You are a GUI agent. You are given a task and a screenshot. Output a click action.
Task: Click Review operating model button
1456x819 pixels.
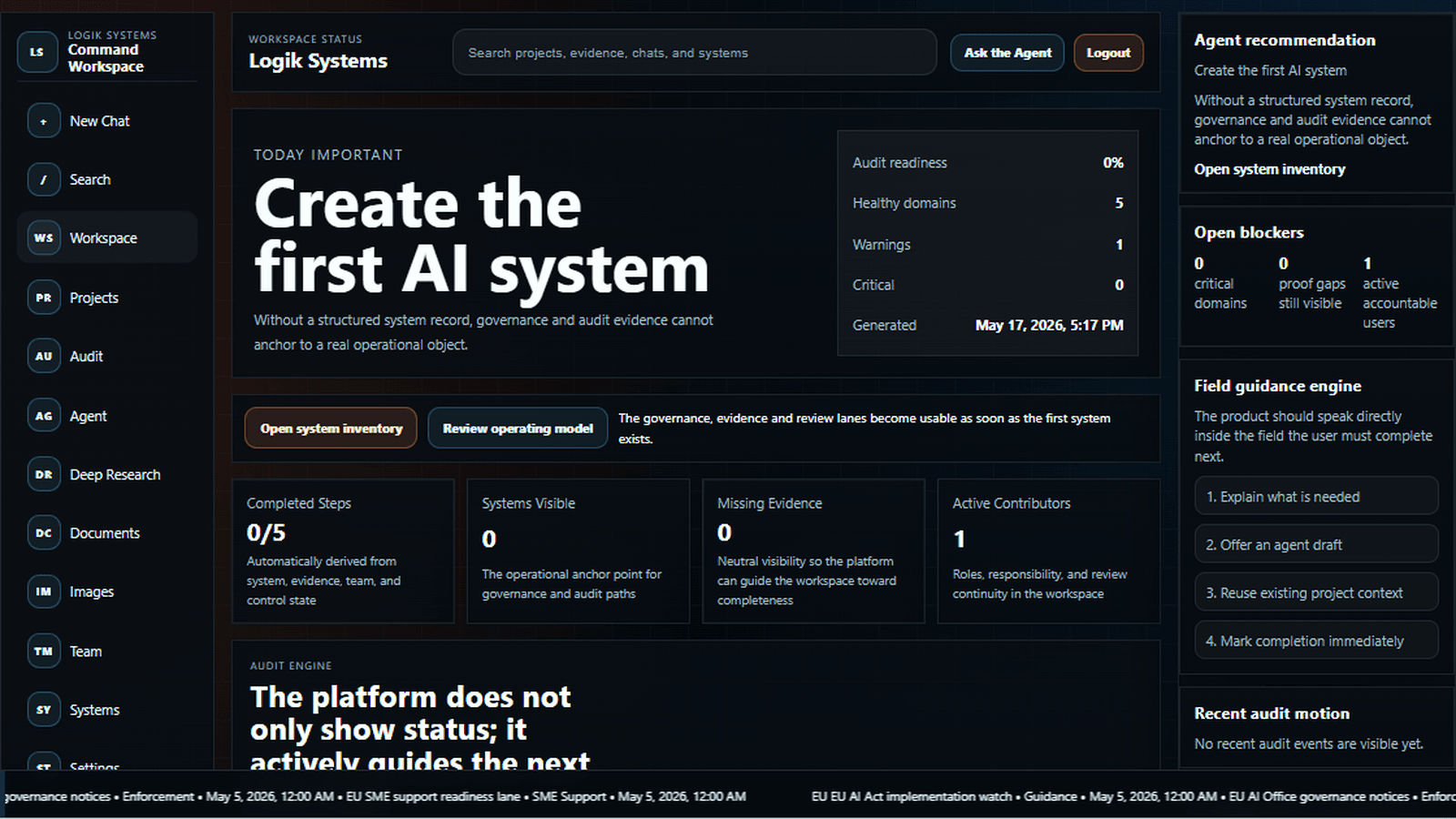click(518, 428)
